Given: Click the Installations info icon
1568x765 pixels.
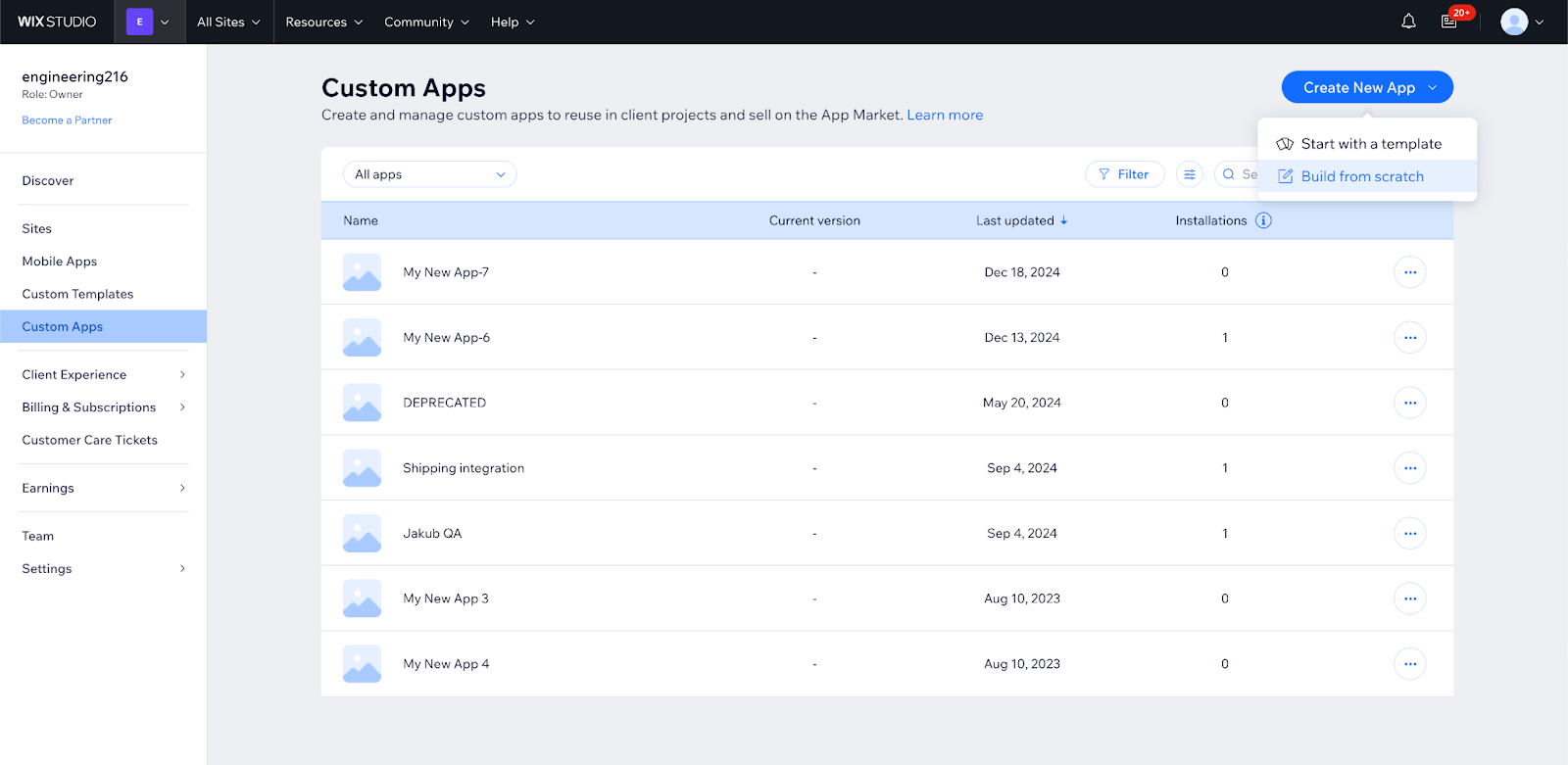Looking at the screenshot, I should 1263,220.
